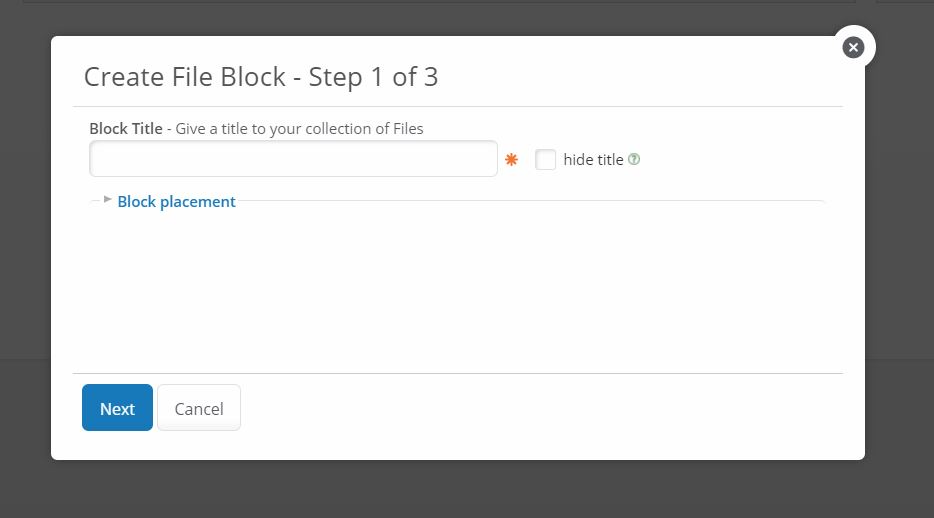Click the footer divider line above Next

(457, 373)
